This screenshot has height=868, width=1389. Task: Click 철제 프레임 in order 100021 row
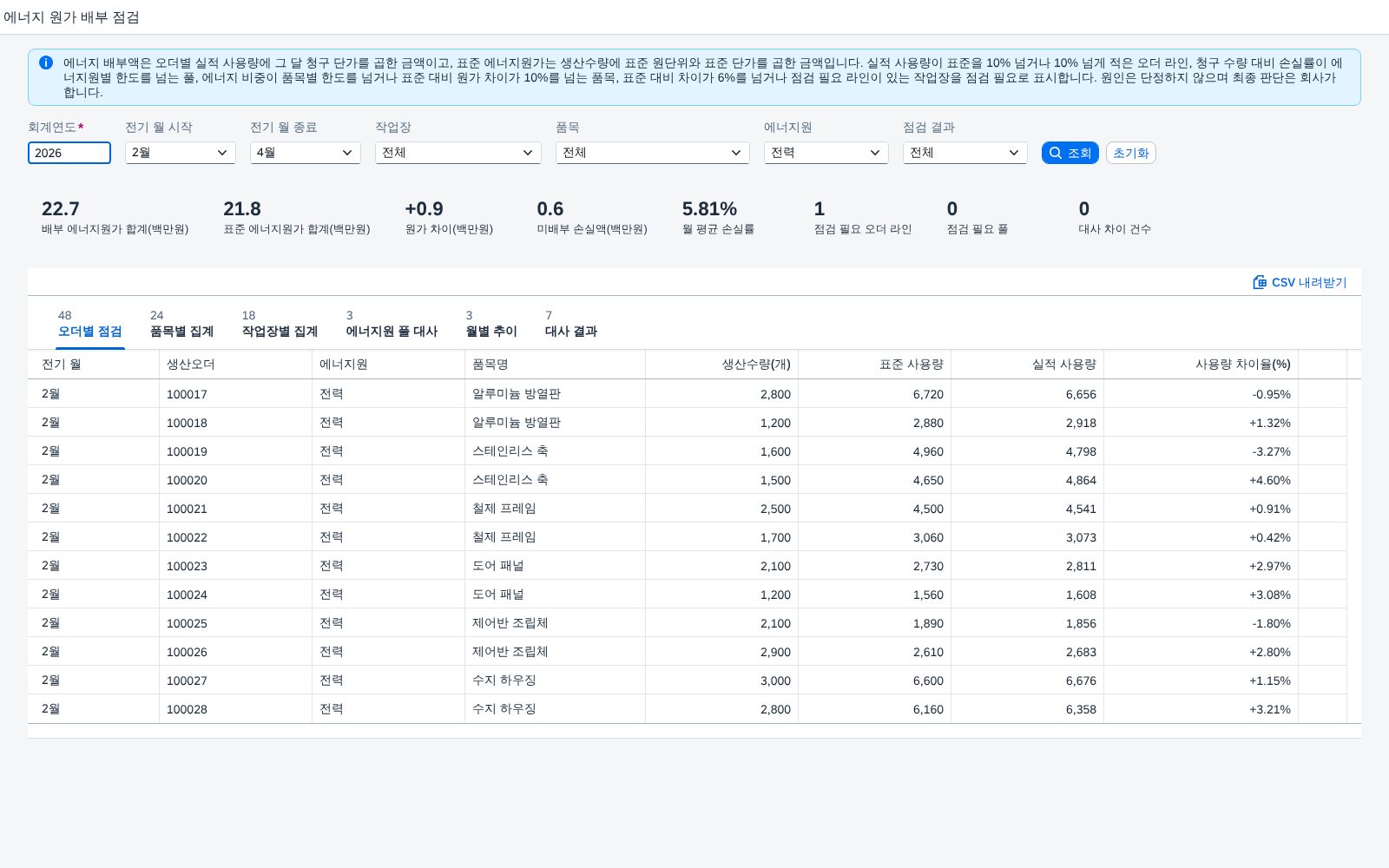[x=504, y=509]
